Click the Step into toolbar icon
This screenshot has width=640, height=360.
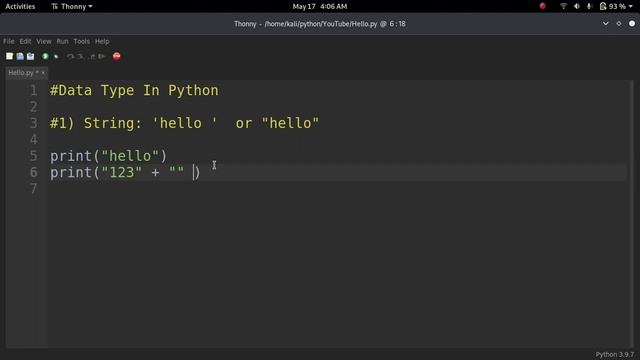(81, 56)
